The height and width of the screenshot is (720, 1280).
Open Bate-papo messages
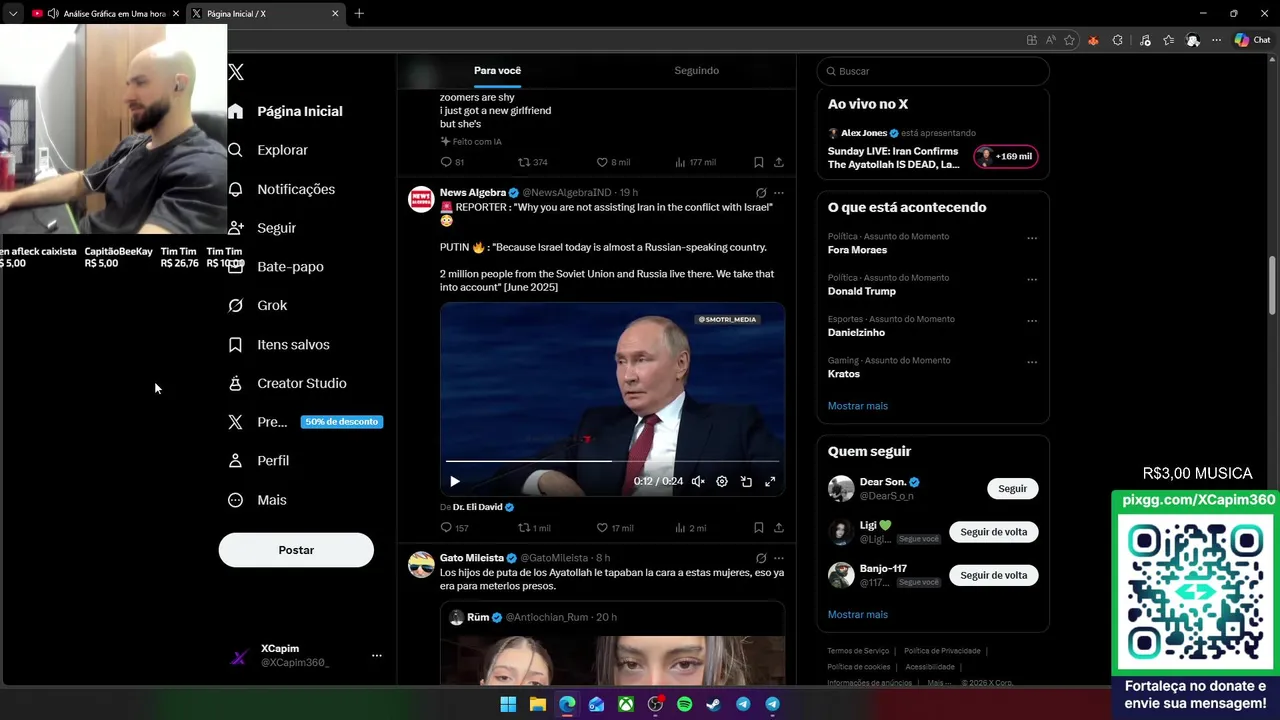click(x=275, y=267)
